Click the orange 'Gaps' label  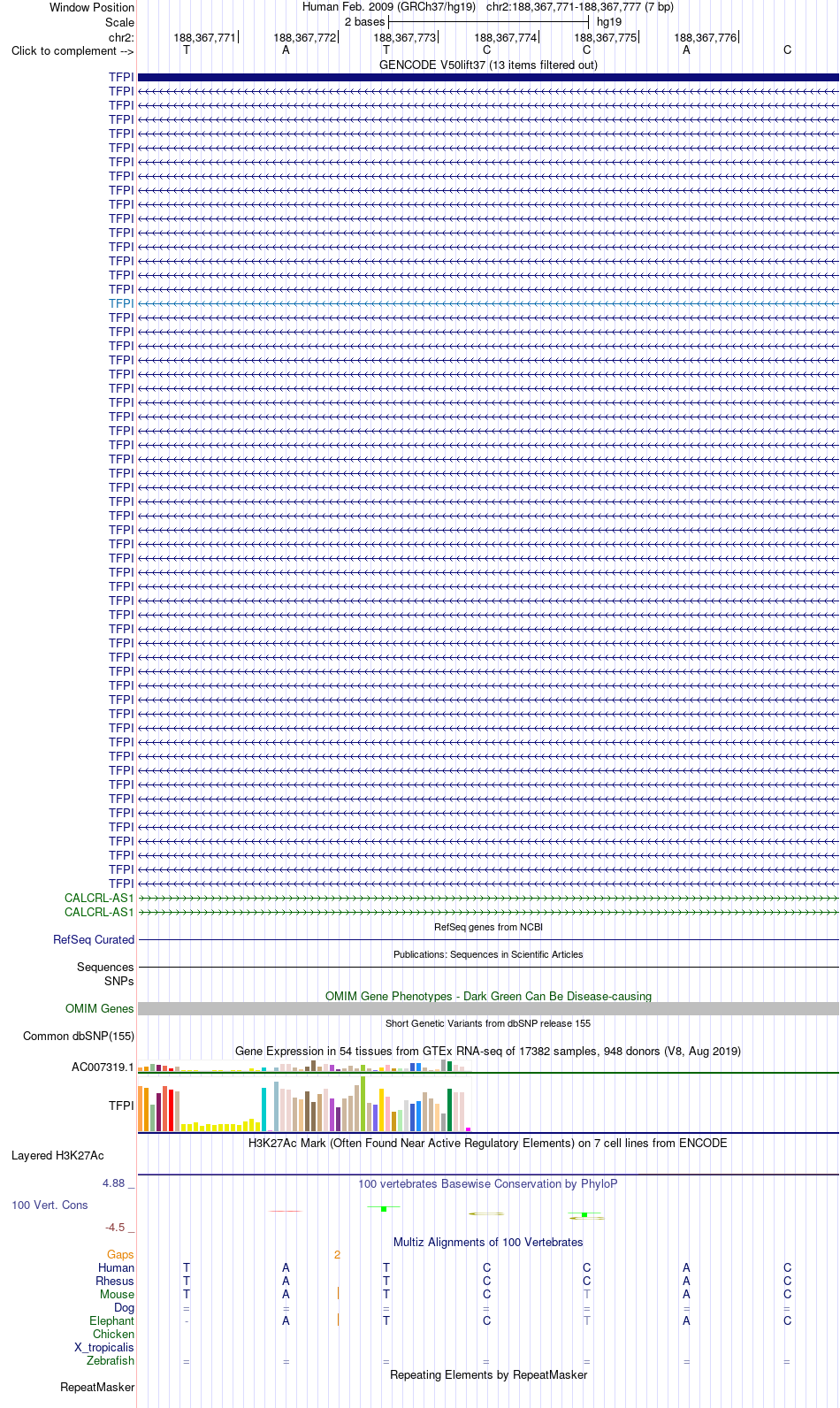pos(120,1254)
